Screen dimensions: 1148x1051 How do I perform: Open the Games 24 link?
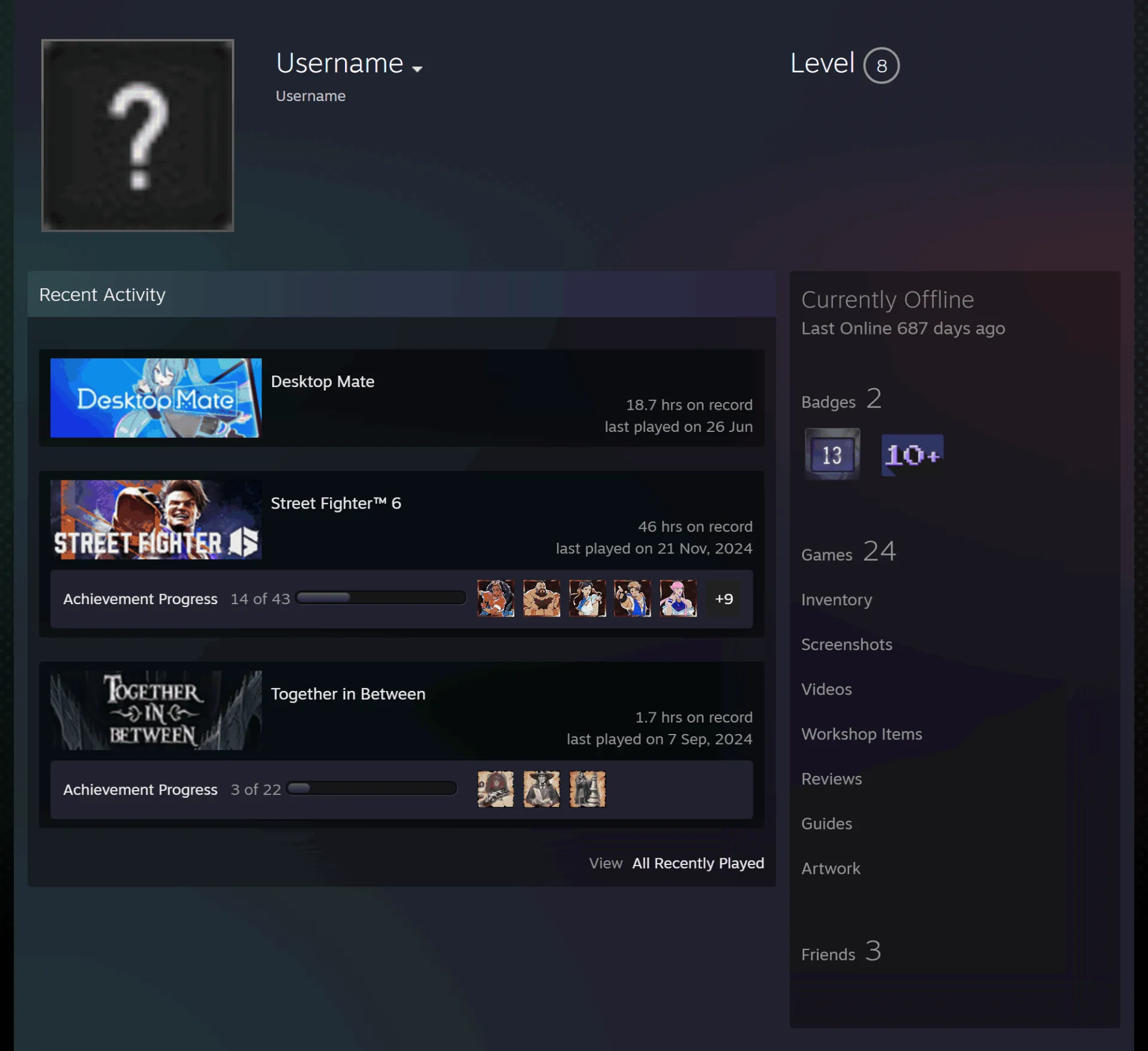point(848,552)
